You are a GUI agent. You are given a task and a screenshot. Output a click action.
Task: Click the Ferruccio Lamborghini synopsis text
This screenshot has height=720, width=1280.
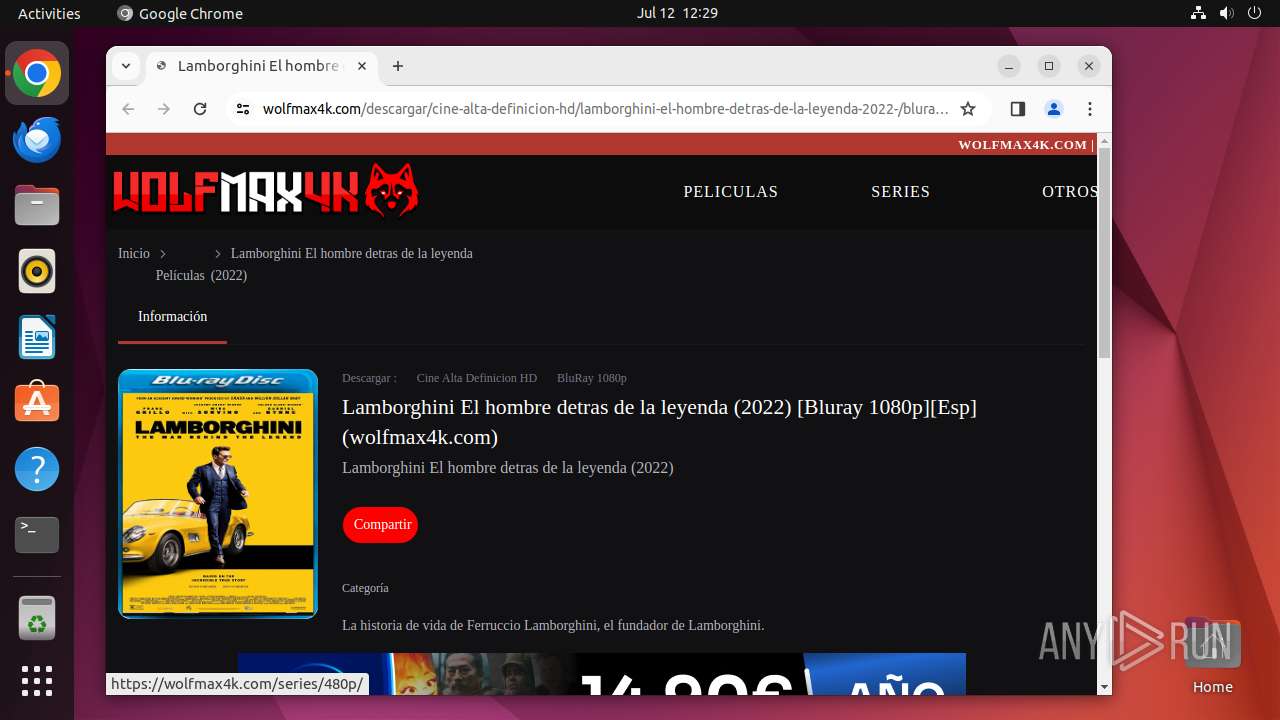(x=553, y=625)
